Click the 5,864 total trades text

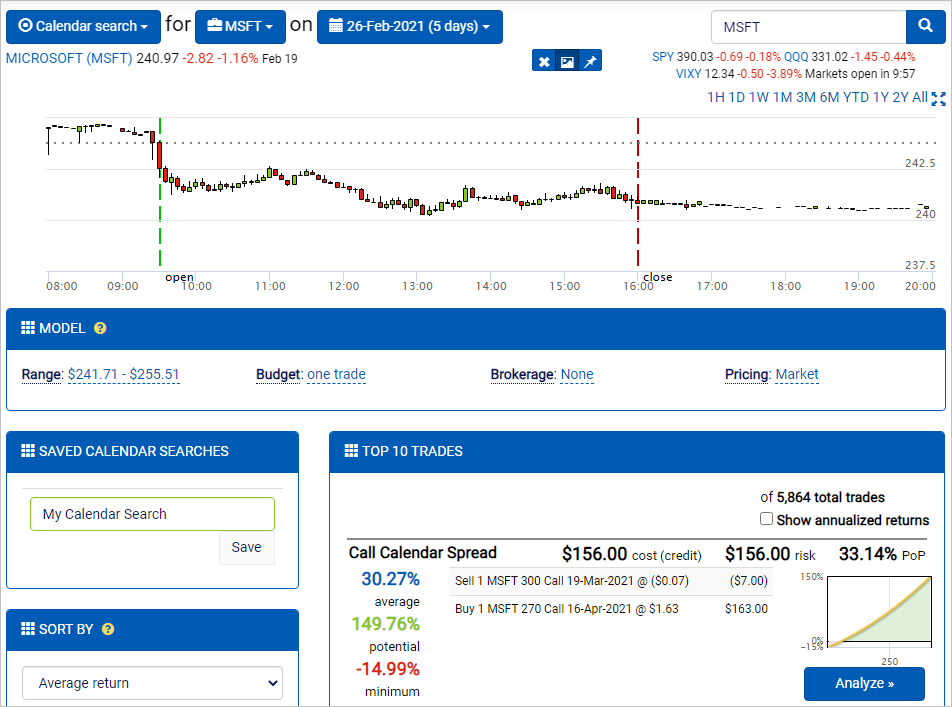pyautogui.click(x=831, y=497)
